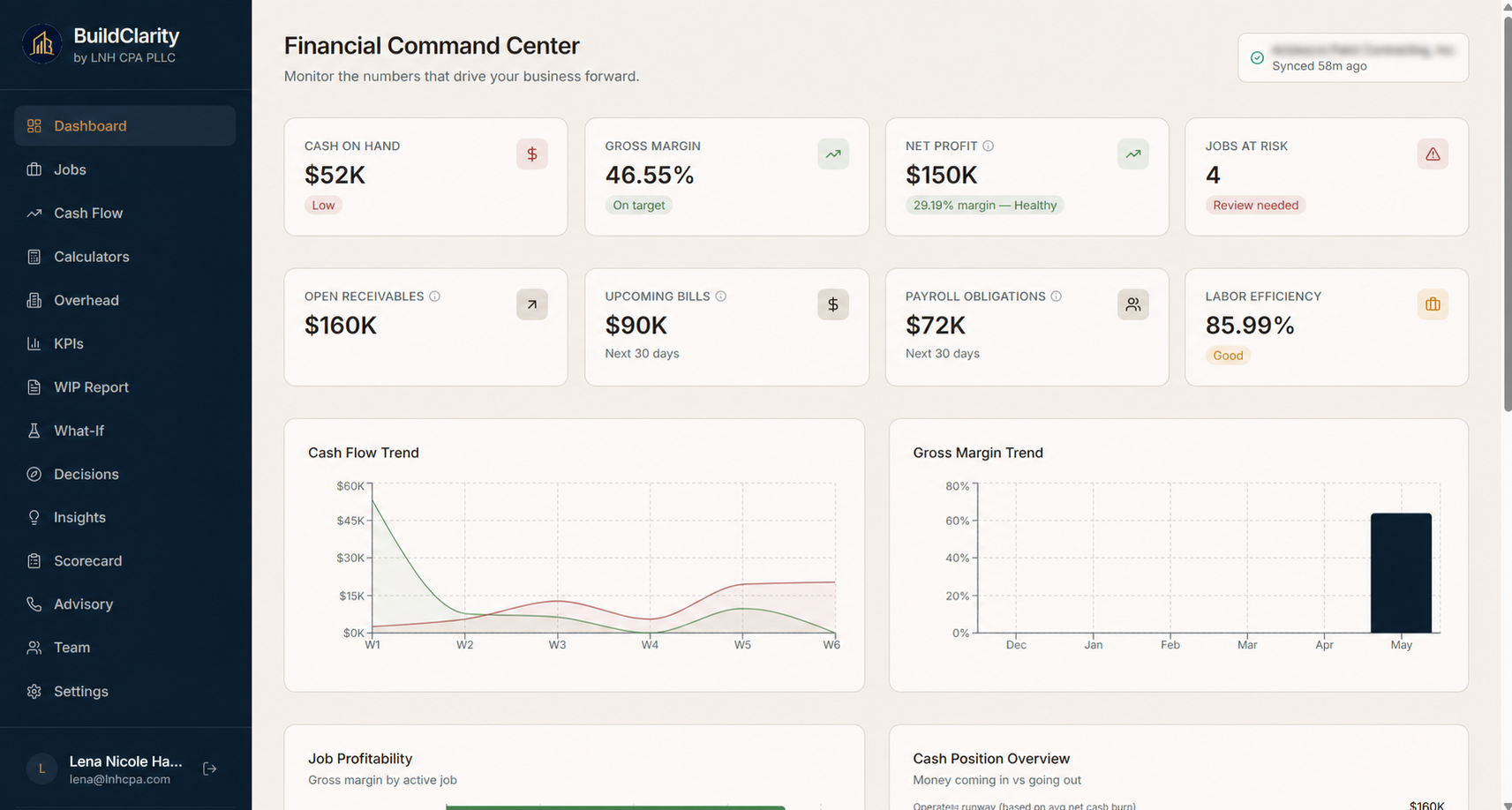Navigate to Overhead section
Viewport: 1512px width, 810px height.
pos(124,300)
